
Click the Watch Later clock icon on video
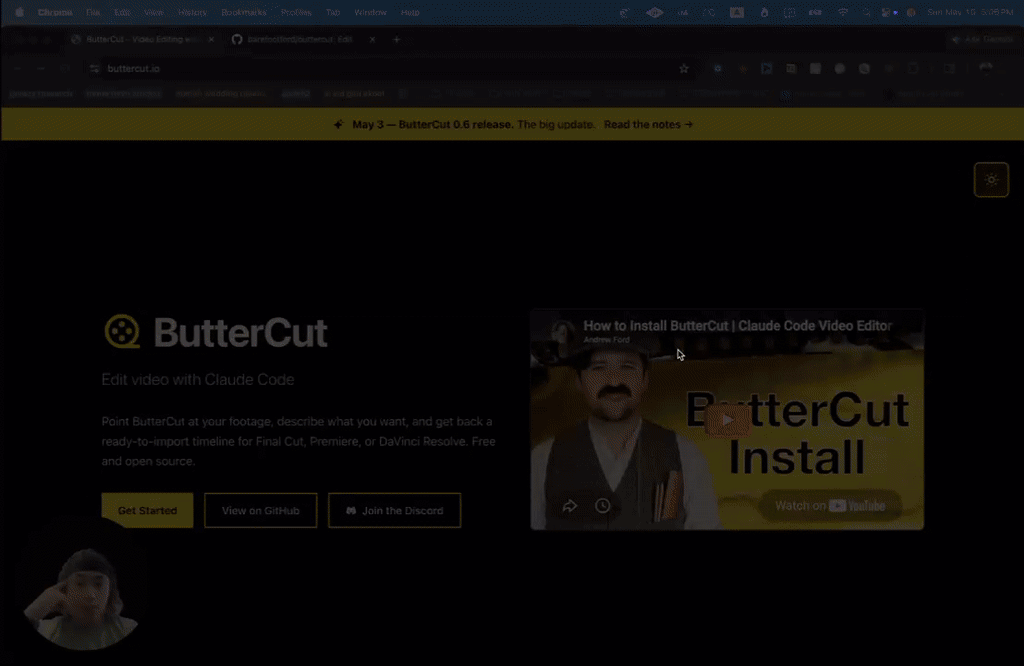(x=603, y=506)
